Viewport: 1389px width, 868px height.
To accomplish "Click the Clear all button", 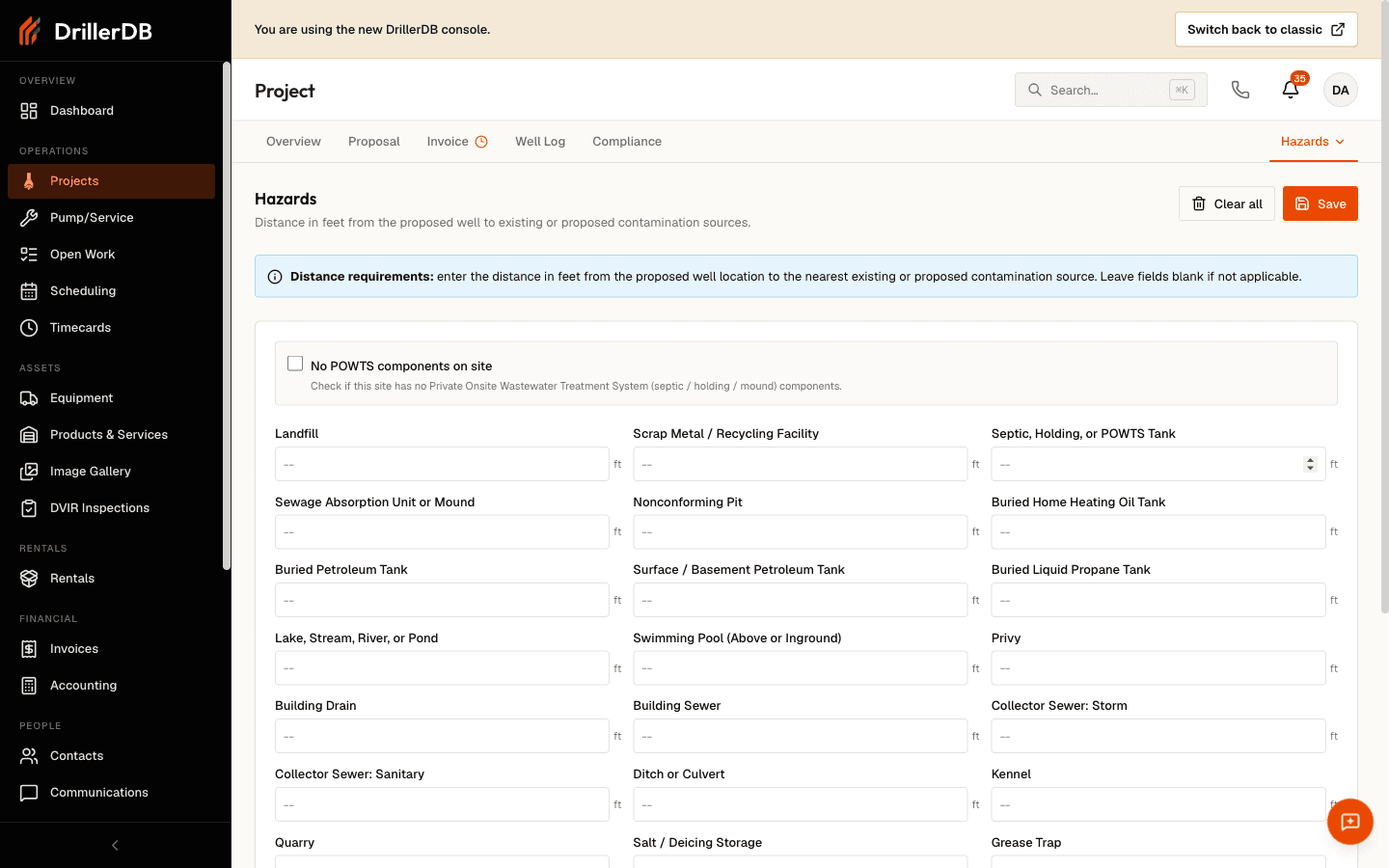I will coord(1227,203).
